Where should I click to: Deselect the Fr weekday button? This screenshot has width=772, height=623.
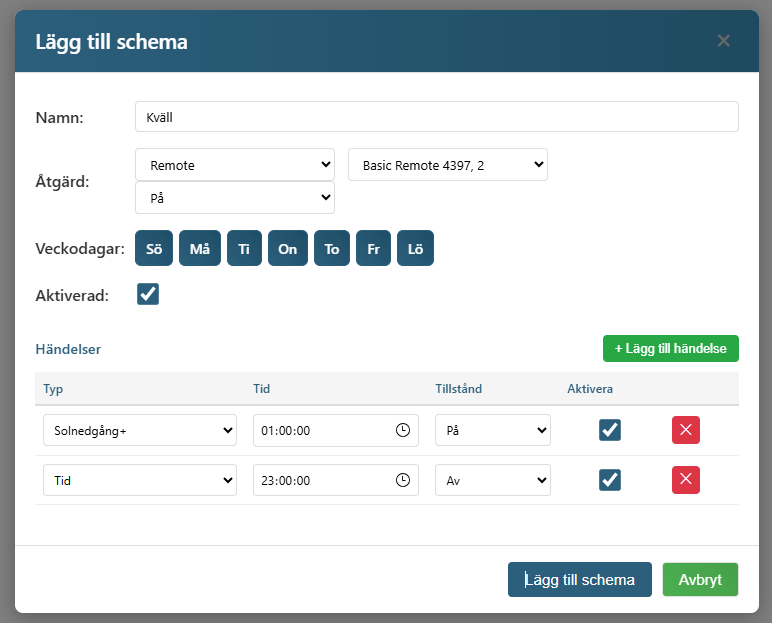[x=373, y=249]
